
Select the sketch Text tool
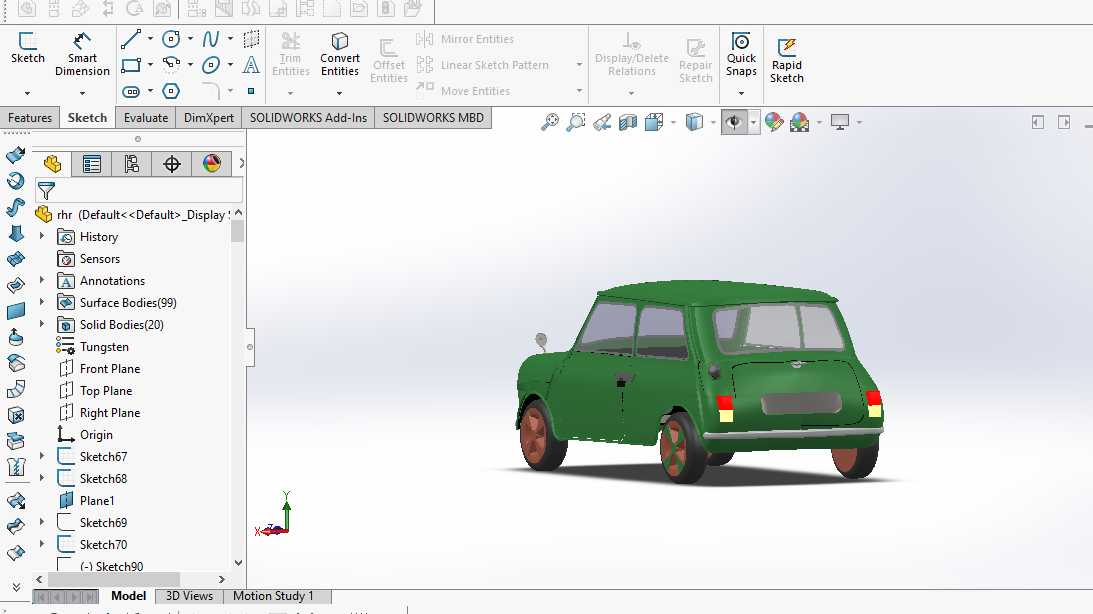(251, 65)
